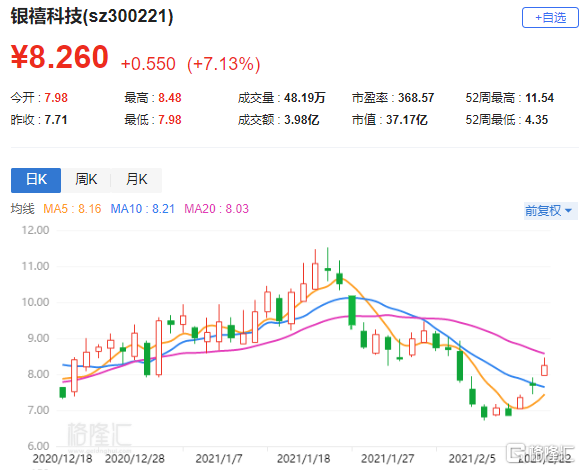
Task: Click the 今开 value 7.98
Action: [x=56, y=98]
